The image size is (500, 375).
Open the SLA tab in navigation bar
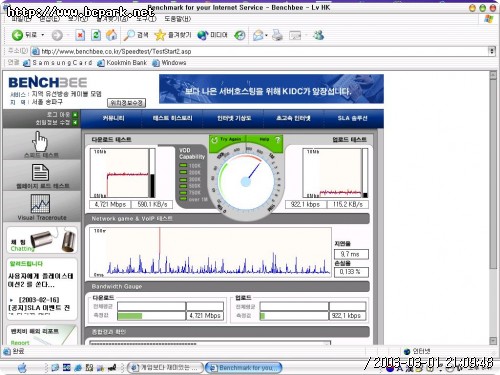[x=352, y=118]
